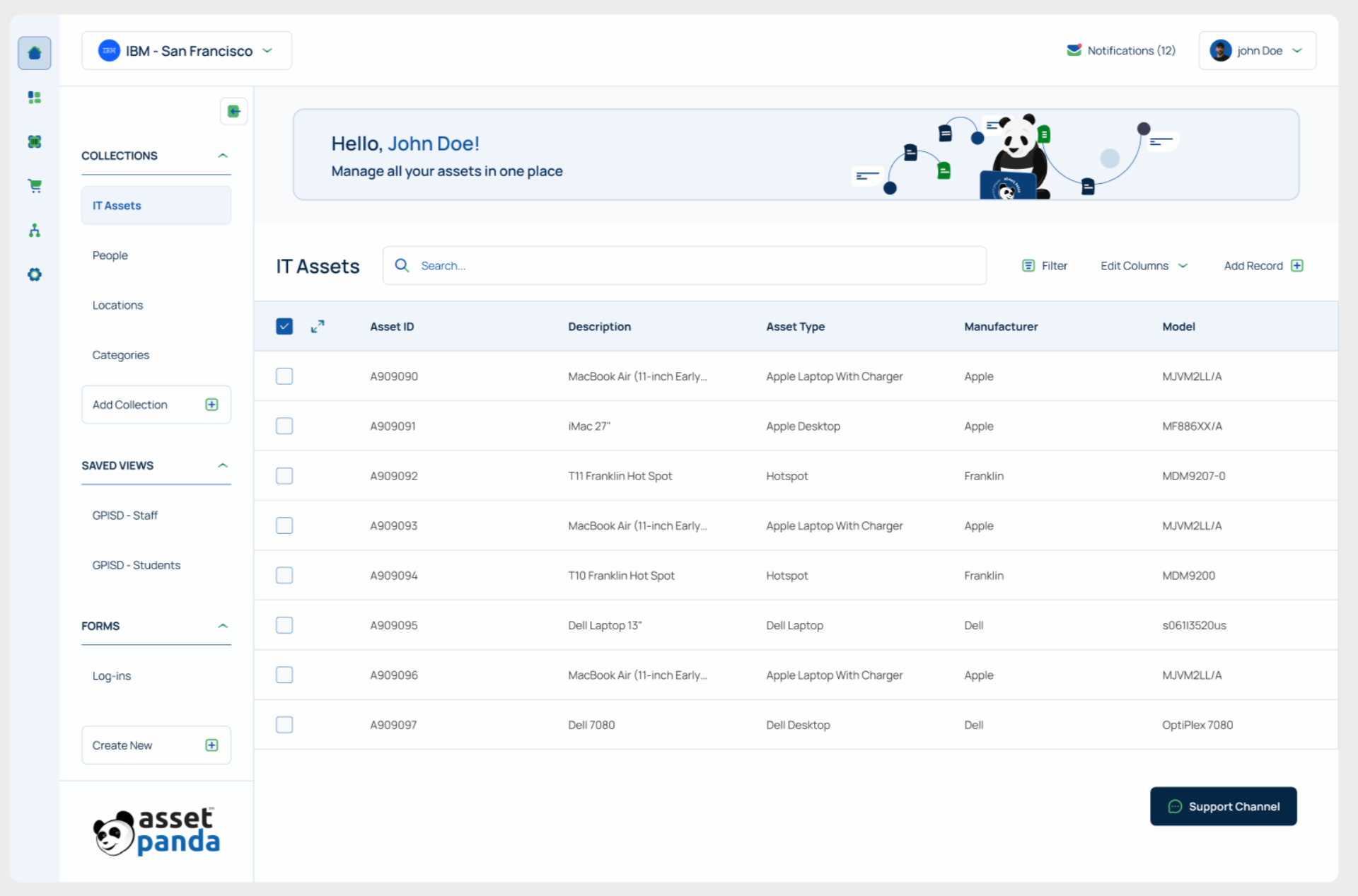Collapse the sidebar using the green arrow icon
The width and height of the screenshot is (1358, 896).
pos(233,111)
